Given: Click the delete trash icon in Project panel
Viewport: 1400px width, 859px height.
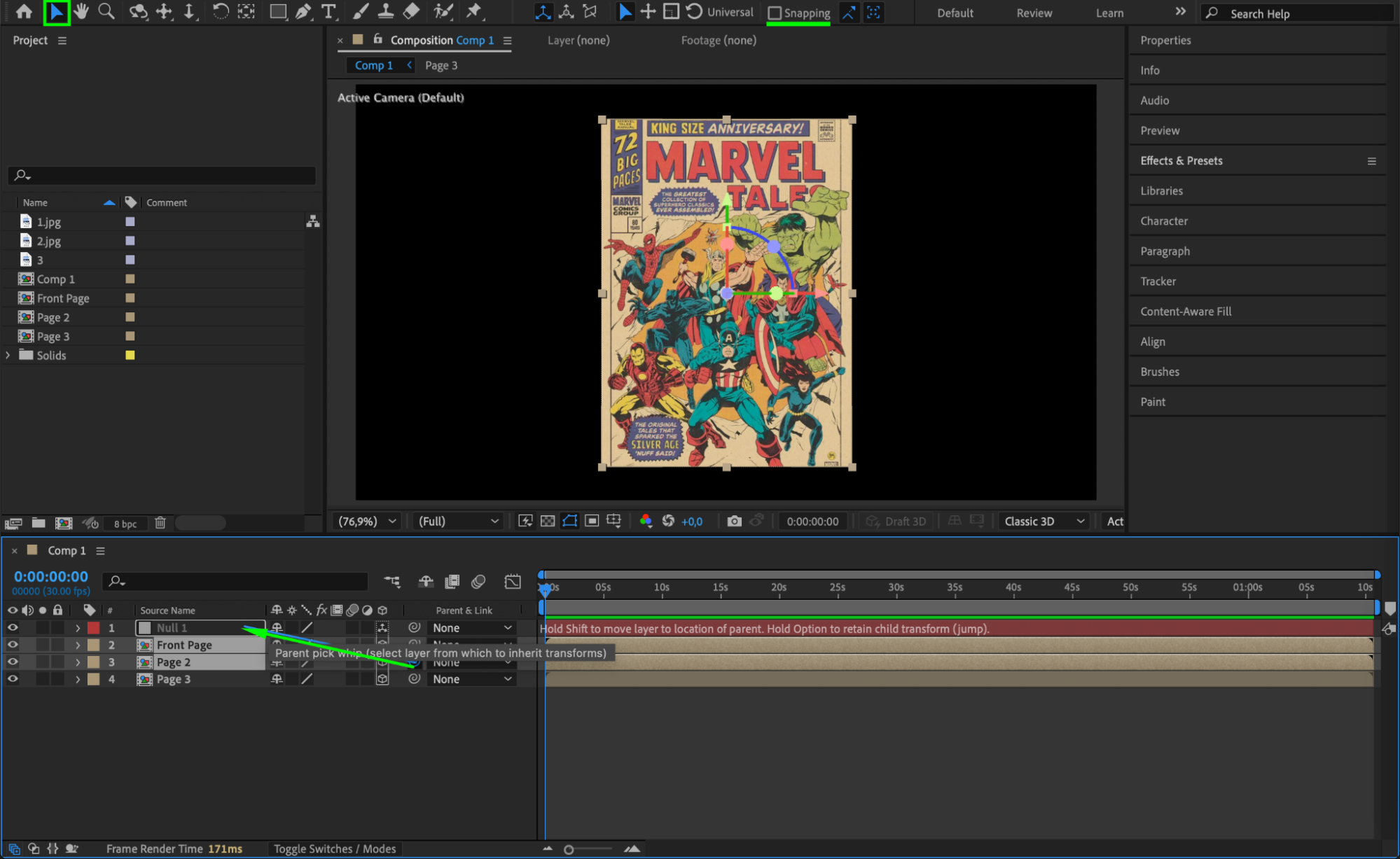Looking at the screenshot, I should [160, 523].
